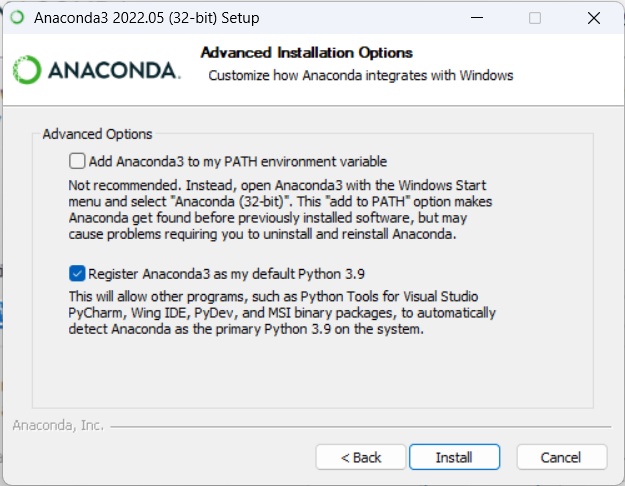Click the description starting 'This will allow other programs'
Screen dimensions: 625x486
[282, 313]
